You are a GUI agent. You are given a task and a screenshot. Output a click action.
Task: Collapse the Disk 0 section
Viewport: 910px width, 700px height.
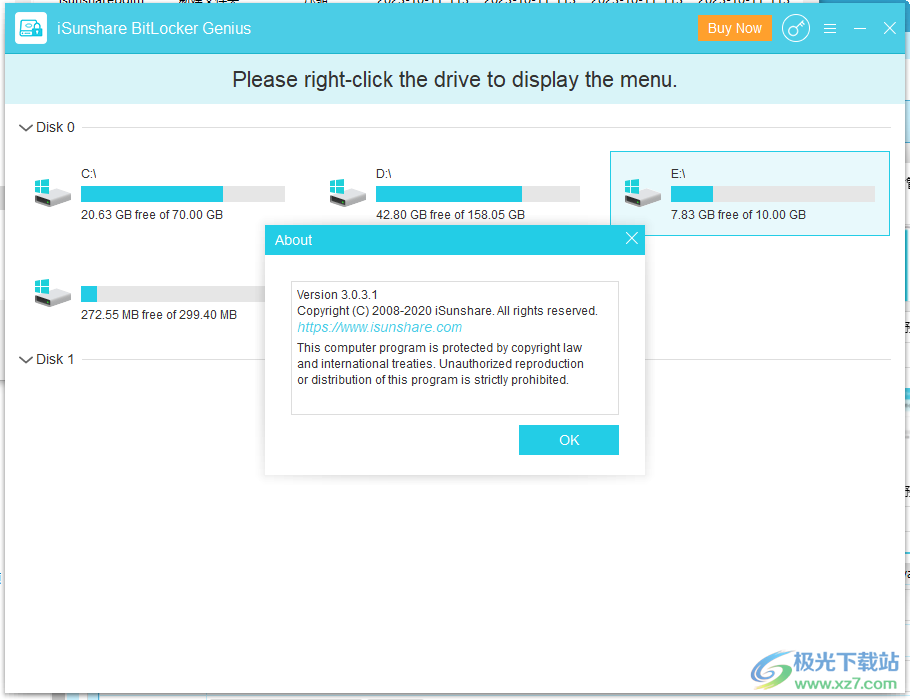point(26,128)
